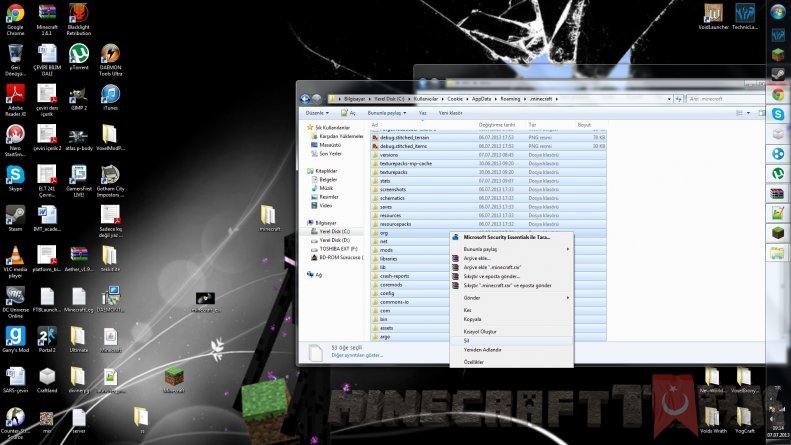Screen dimensions: 791x445
Task: Click the WinRAR icon in the taskbar
Action: tap(778, 193)
